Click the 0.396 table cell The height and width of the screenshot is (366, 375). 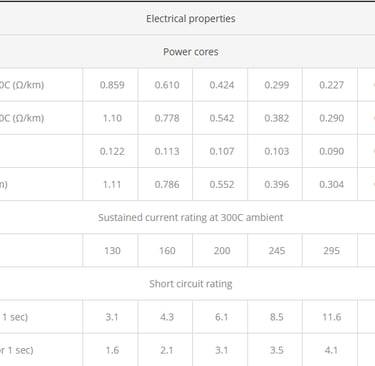point(277,184)
